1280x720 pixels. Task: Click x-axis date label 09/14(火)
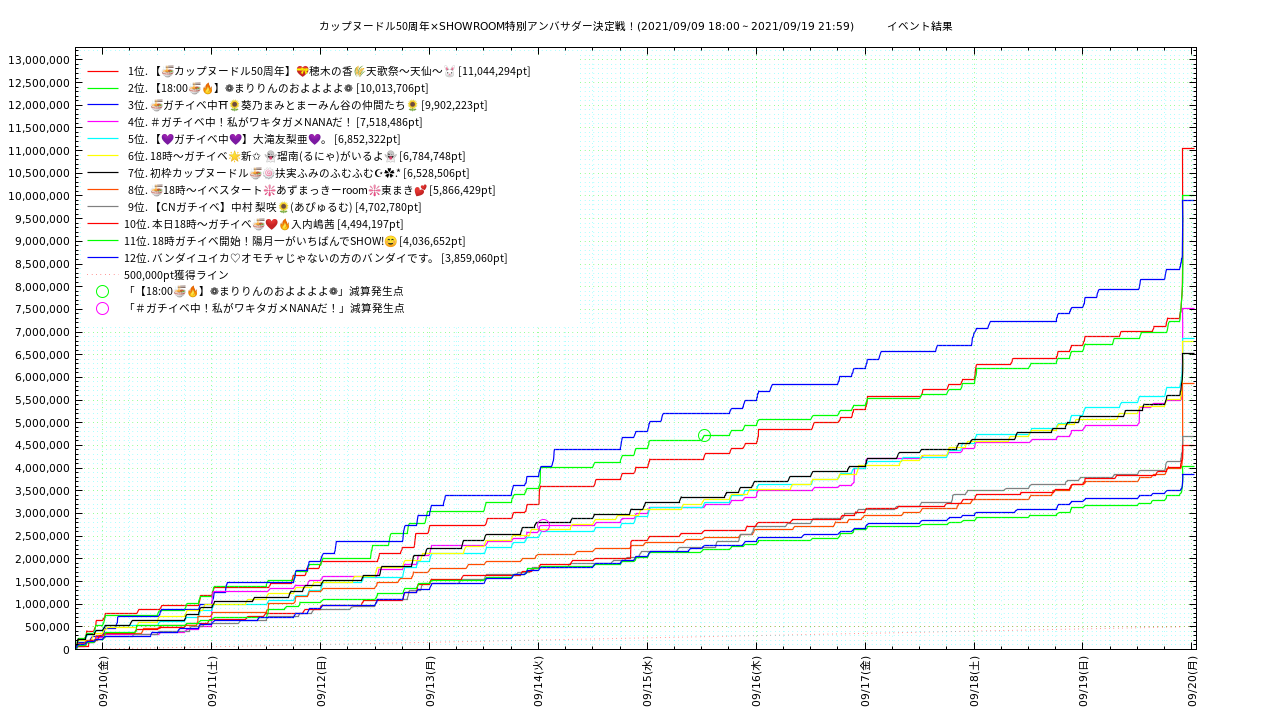coord(539,682)
